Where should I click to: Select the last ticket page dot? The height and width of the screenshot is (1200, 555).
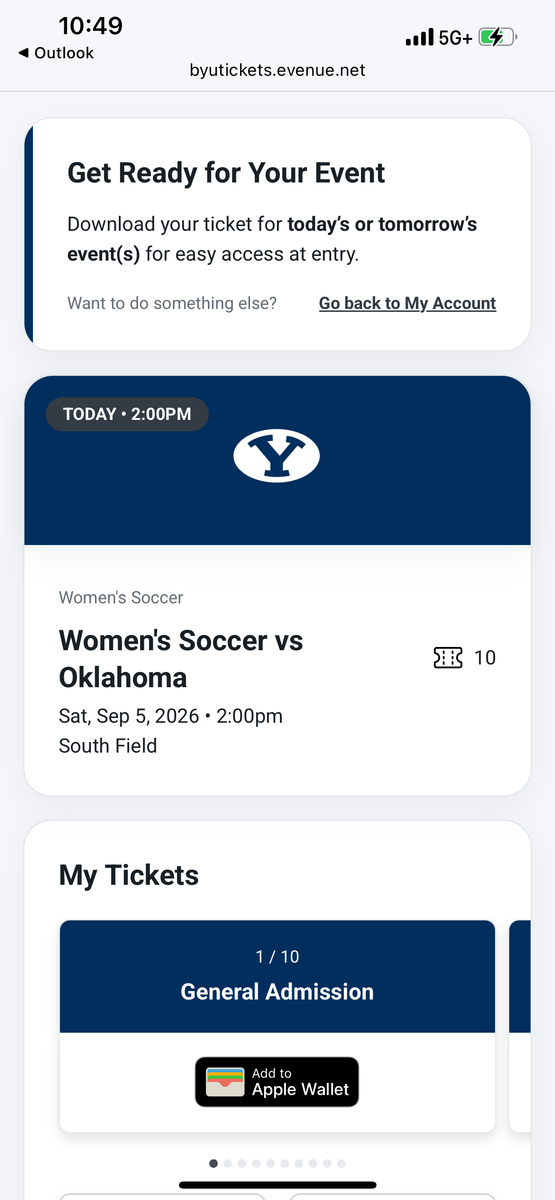341,1163
